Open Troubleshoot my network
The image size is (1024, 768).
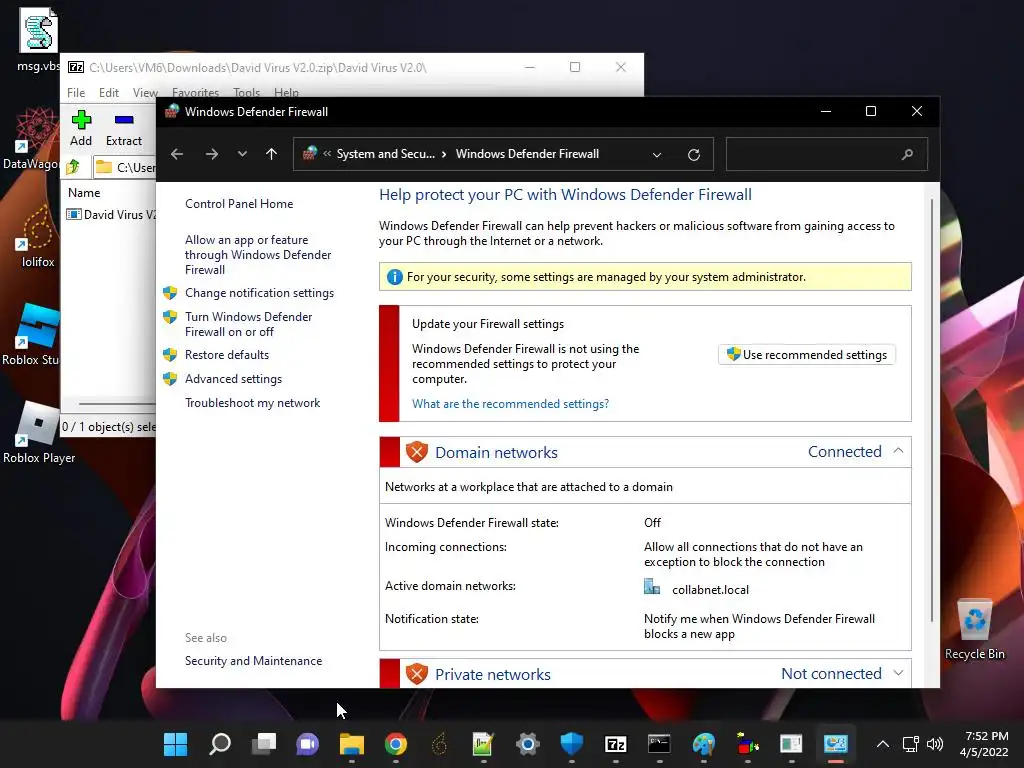pyautogui.click(x=252, y=403)
